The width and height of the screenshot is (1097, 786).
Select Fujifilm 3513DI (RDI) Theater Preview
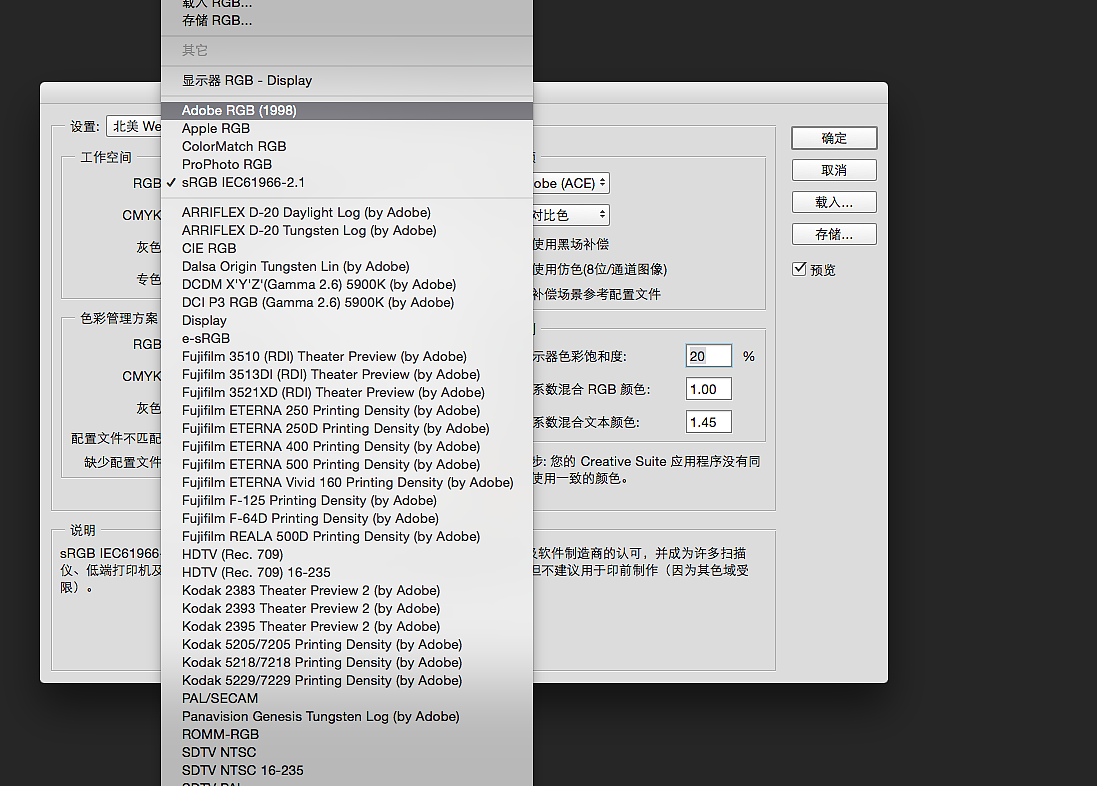point(346,374)
